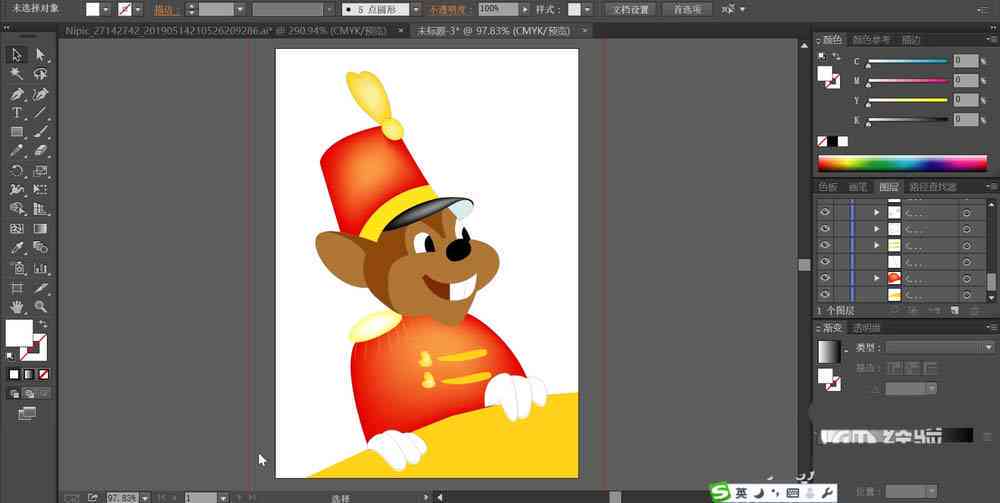Open the zoom percentage dropdown at bottom

click(x=145, y=497)
